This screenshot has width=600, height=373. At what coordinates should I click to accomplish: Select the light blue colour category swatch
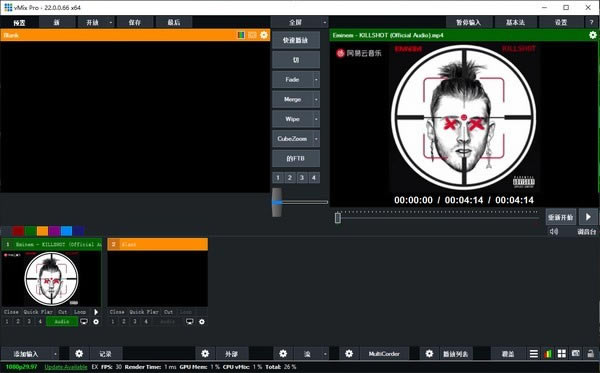[66, 231]
